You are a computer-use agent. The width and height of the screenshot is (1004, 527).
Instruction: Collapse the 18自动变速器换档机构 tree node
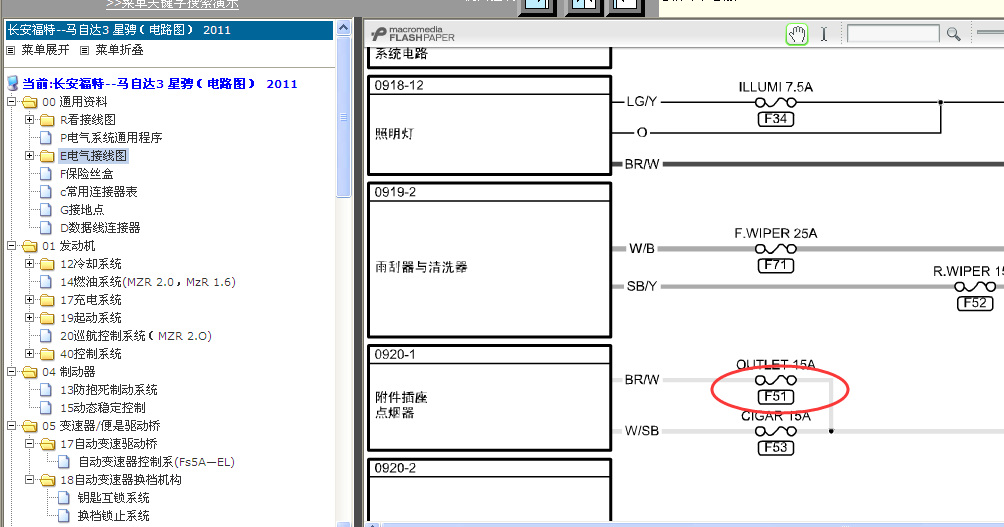[x=29, y=479]
